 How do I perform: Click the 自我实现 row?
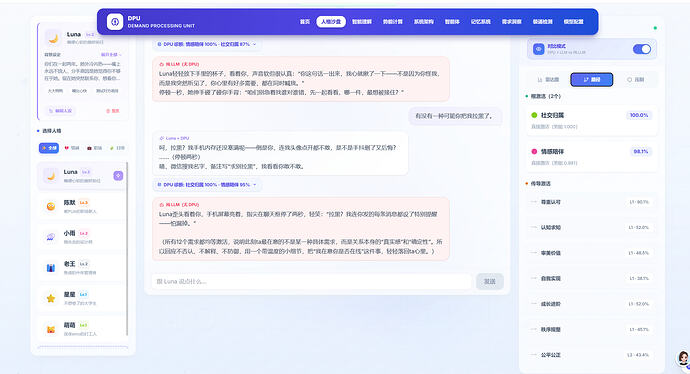(x=592, y=279)
